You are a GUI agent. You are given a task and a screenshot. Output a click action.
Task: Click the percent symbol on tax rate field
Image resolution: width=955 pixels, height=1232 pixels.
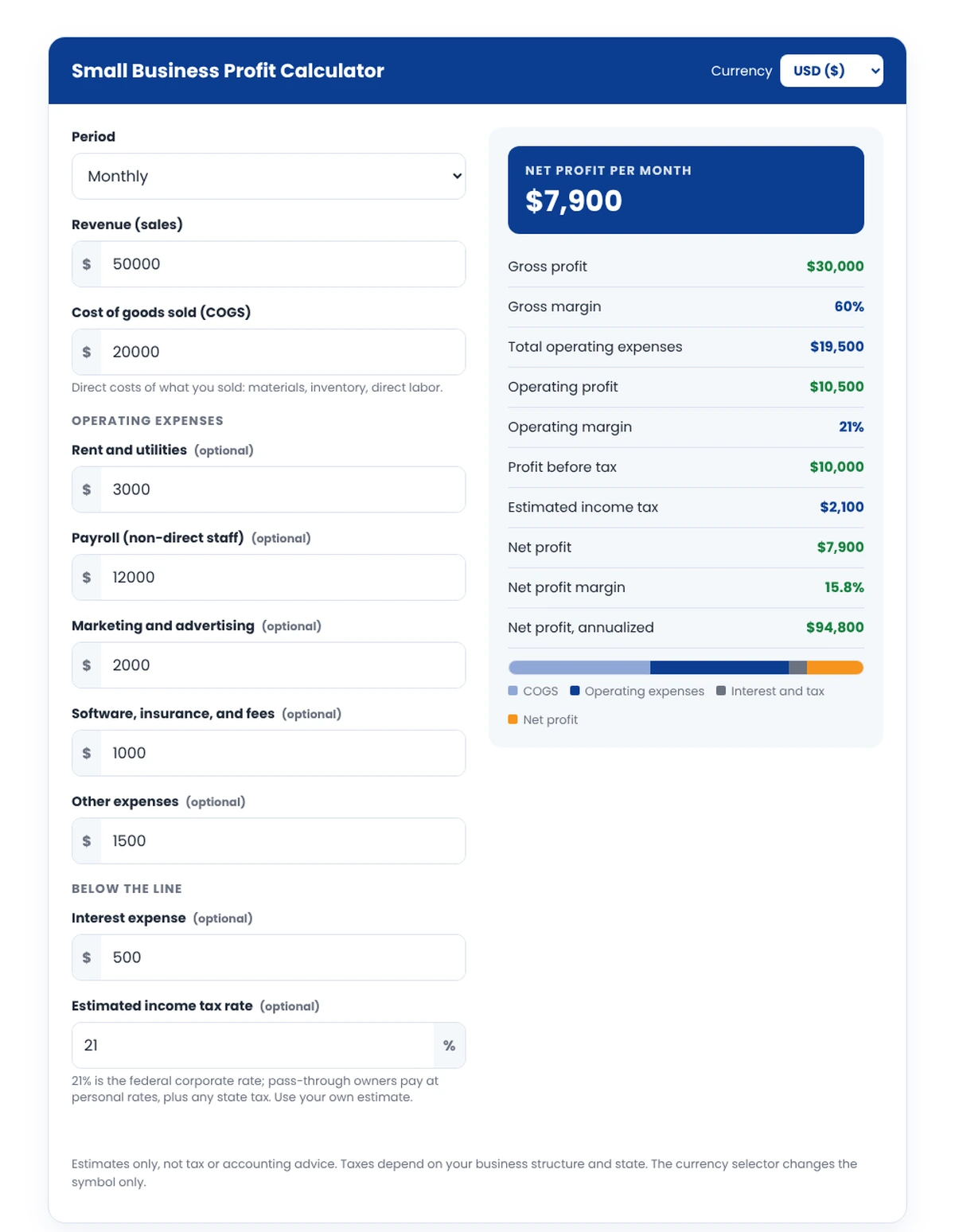[x=450, y=1045]
